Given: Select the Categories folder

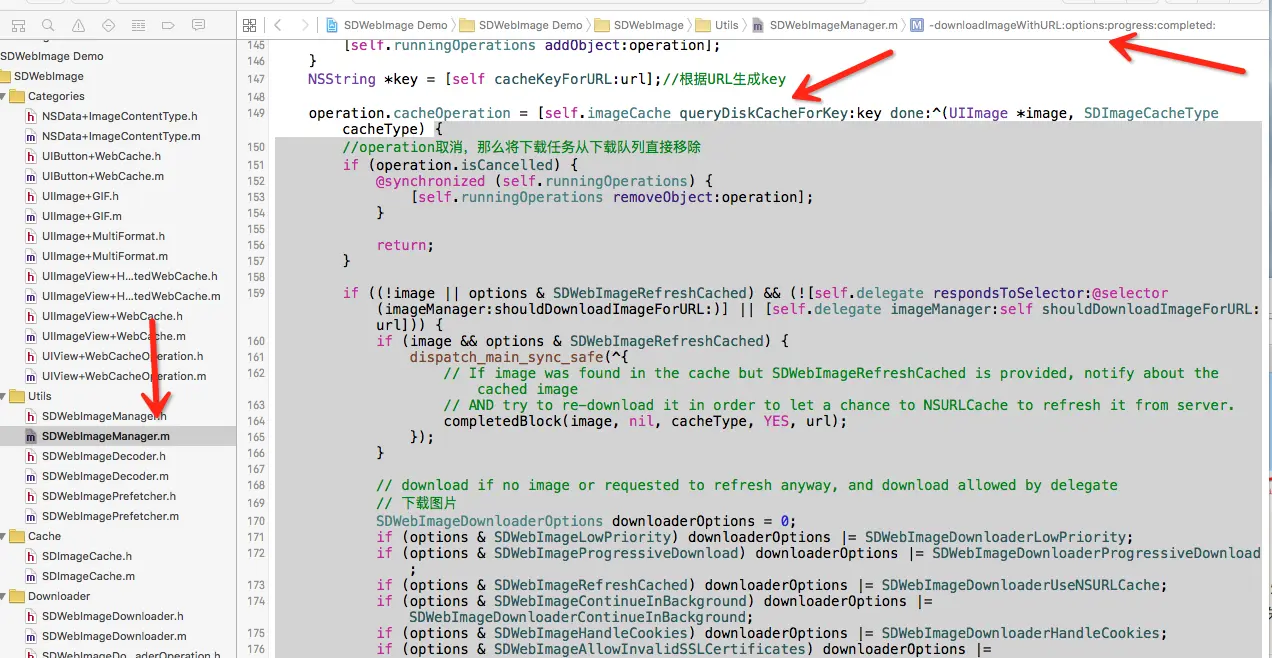Looking at the screenshot, I should point(56,96).
